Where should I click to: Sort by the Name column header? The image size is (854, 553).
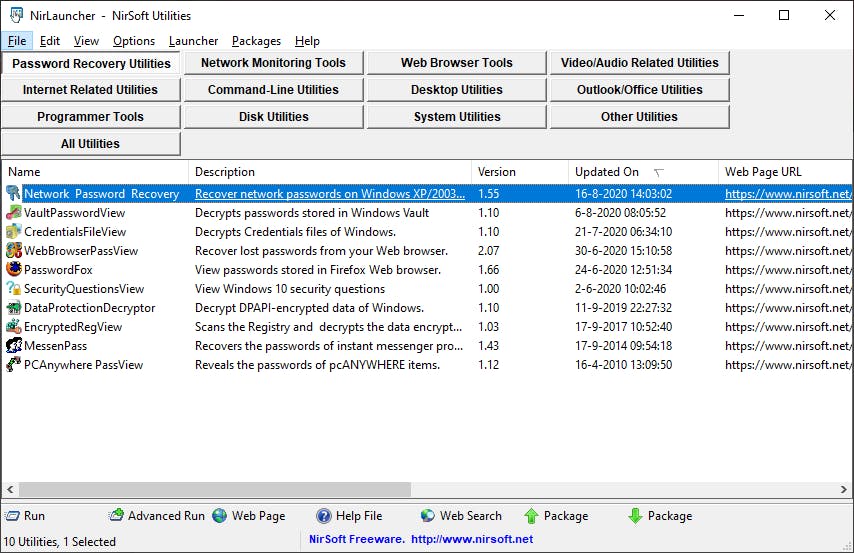tap(95, 172)
